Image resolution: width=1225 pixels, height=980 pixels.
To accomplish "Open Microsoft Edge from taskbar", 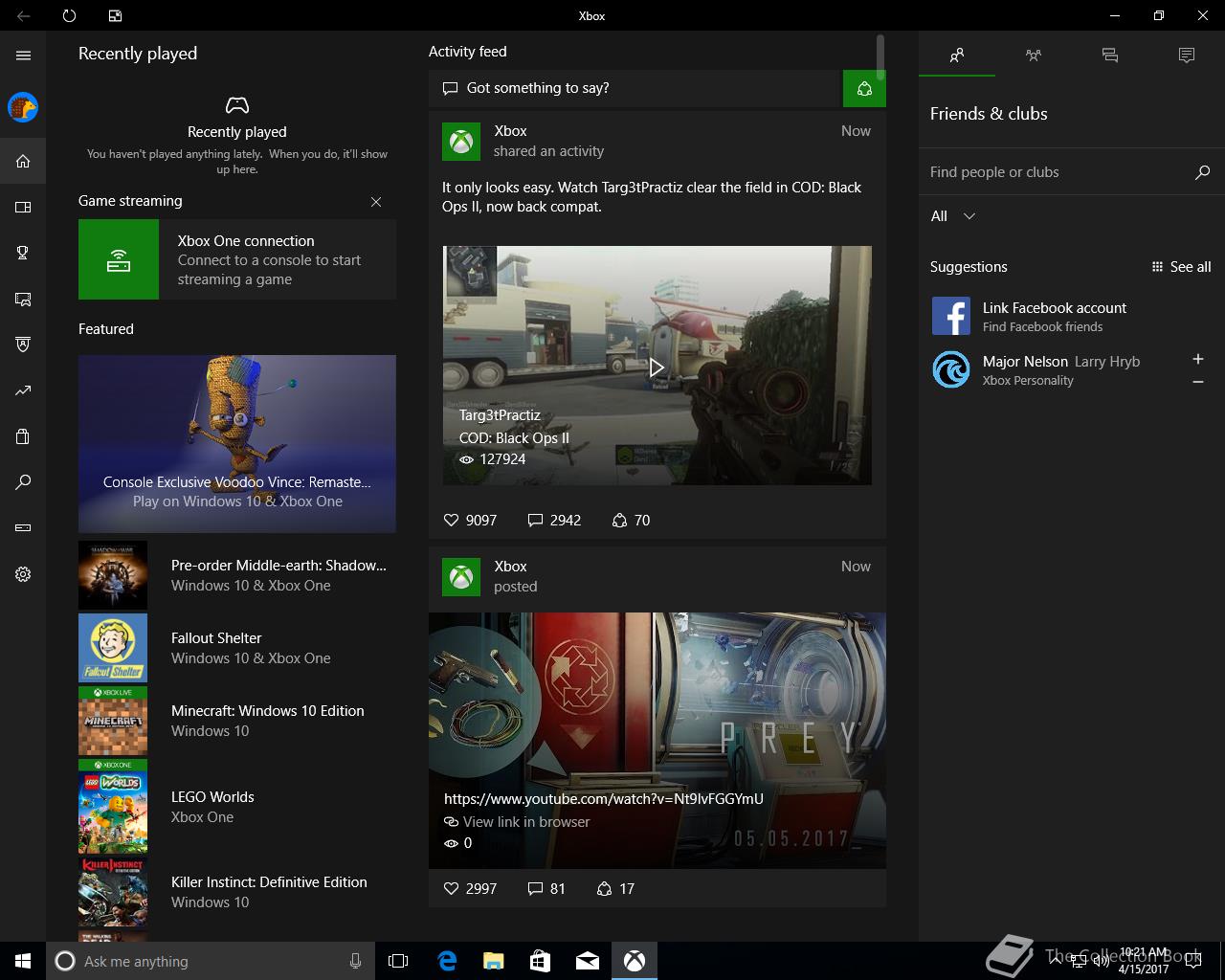I will (447, 961).
